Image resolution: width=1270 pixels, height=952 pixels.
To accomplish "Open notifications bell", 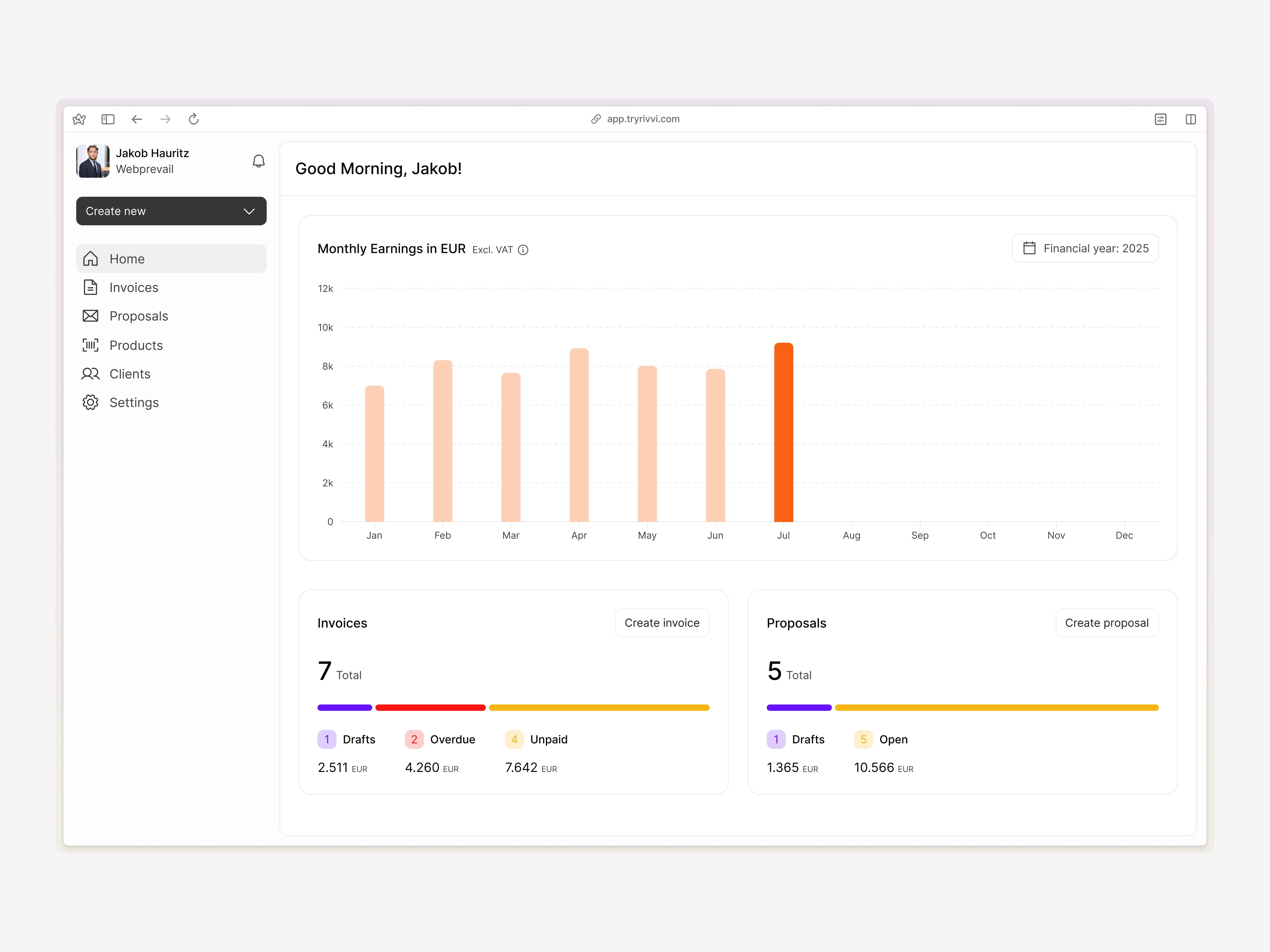I will pyautogui.click(x=259, y=161).
